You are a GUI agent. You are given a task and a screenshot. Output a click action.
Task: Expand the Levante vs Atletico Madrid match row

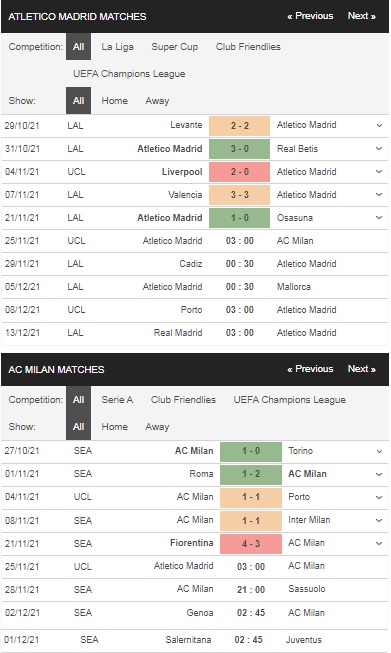coord(379,125)
